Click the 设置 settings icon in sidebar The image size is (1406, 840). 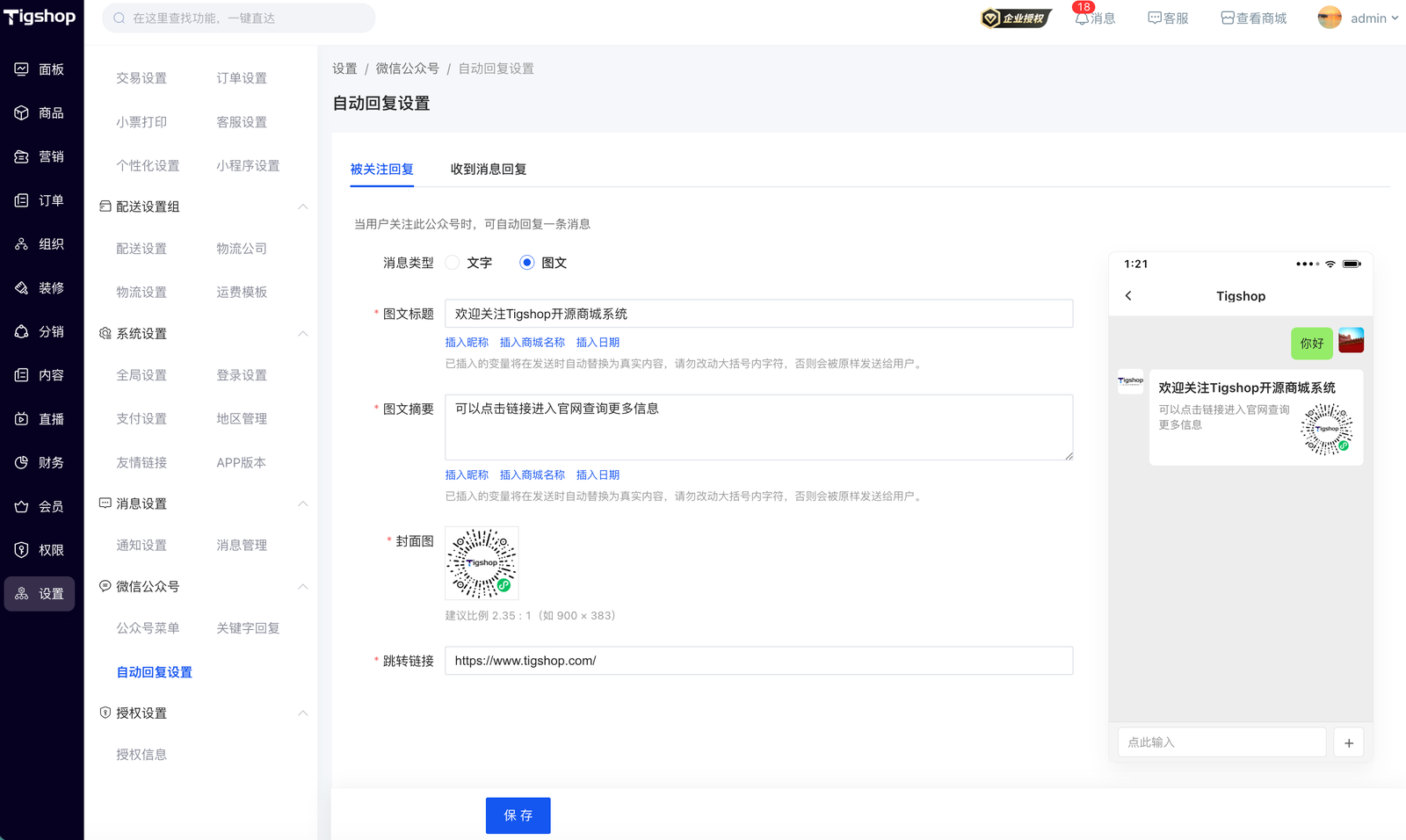22,594
